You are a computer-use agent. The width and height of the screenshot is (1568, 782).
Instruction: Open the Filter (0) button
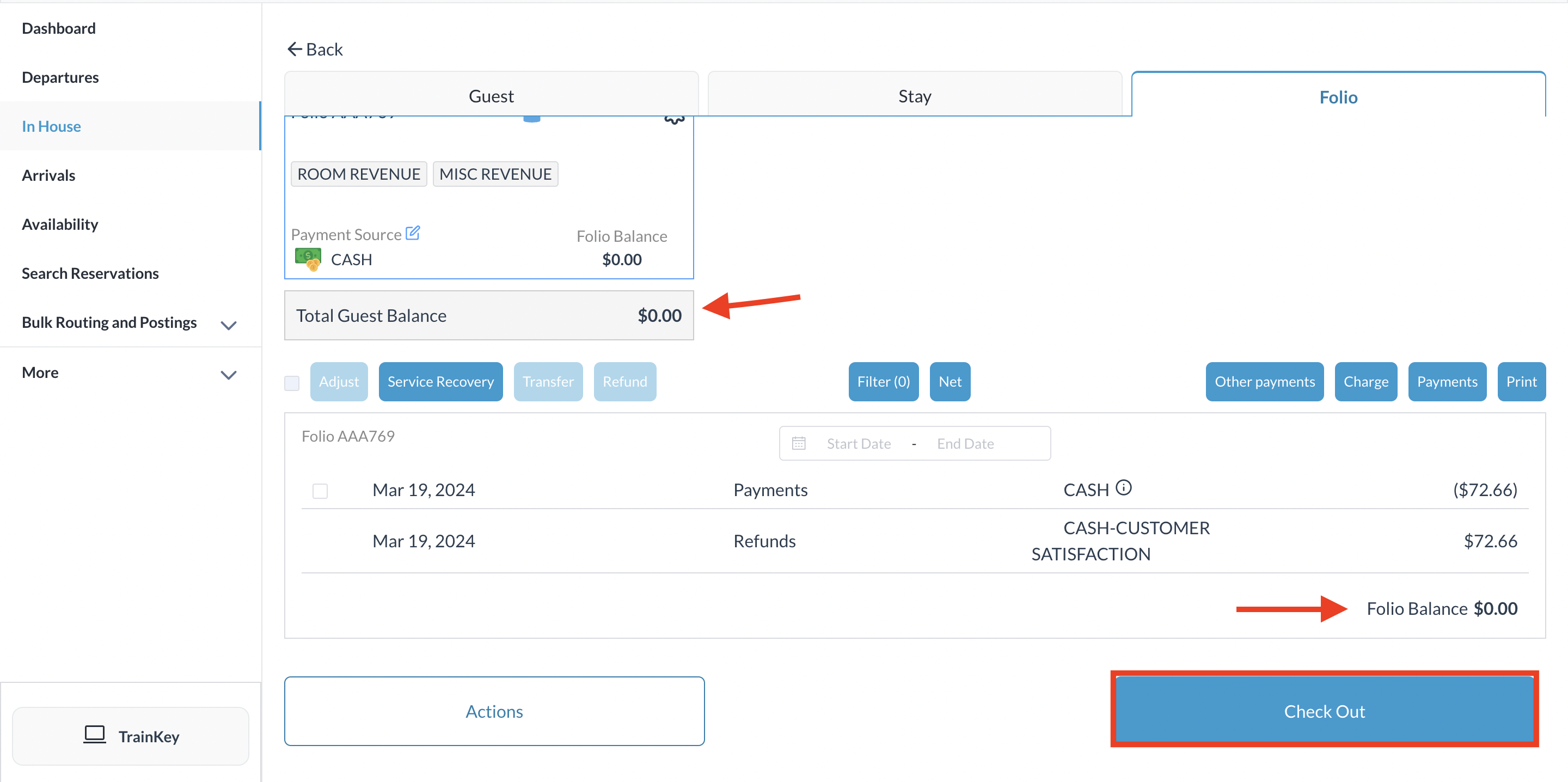(x=883, y=382)
